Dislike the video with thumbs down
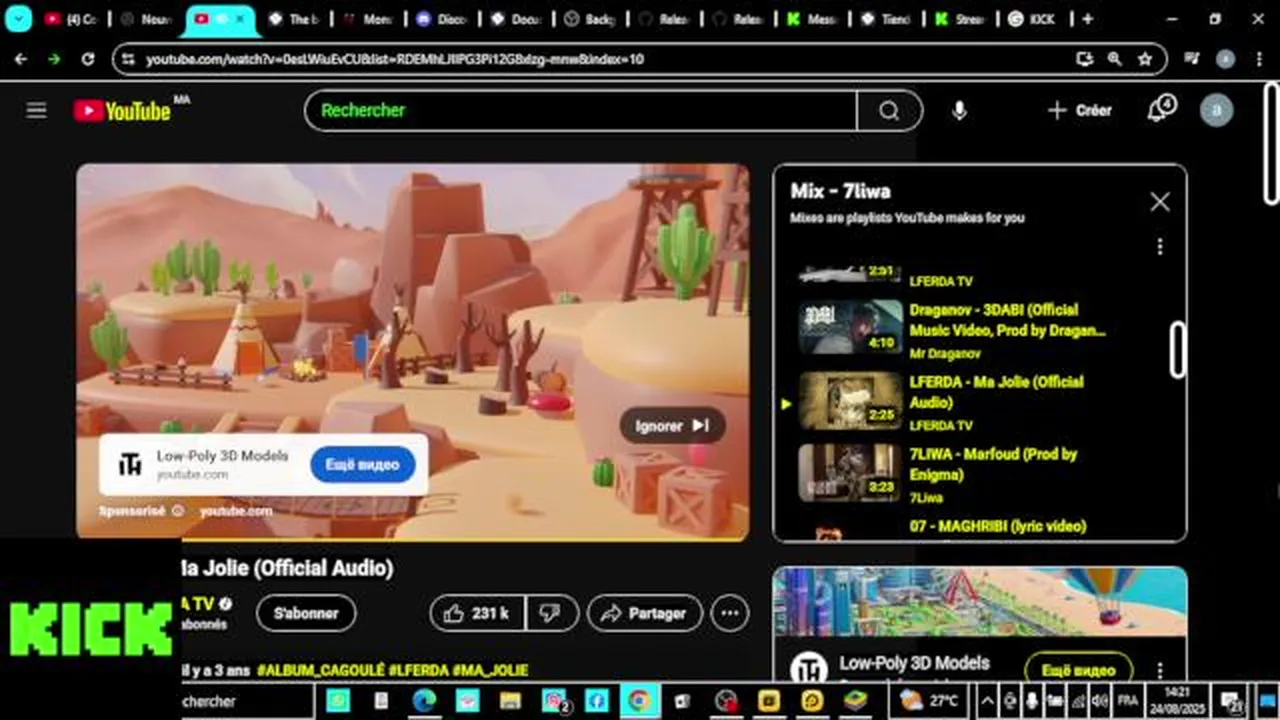Screen dimensions: 1280x720 pyautogui.click(x=550, y=613)
